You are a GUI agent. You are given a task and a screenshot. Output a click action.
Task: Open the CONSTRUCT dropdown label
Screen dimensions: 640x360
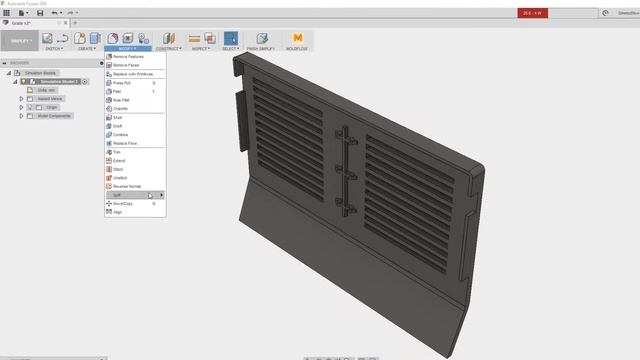[x=169, y=49]
